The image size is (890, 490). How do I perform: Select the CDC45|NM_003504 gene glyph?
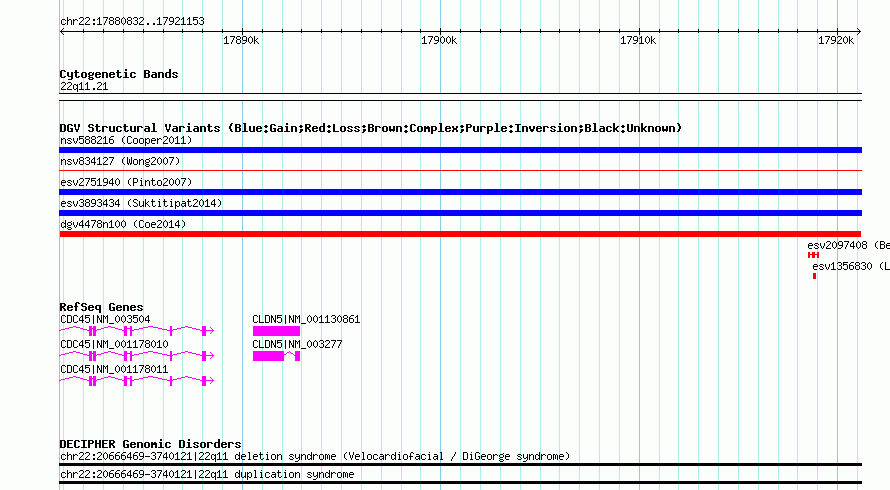click(x=137, y=330)
